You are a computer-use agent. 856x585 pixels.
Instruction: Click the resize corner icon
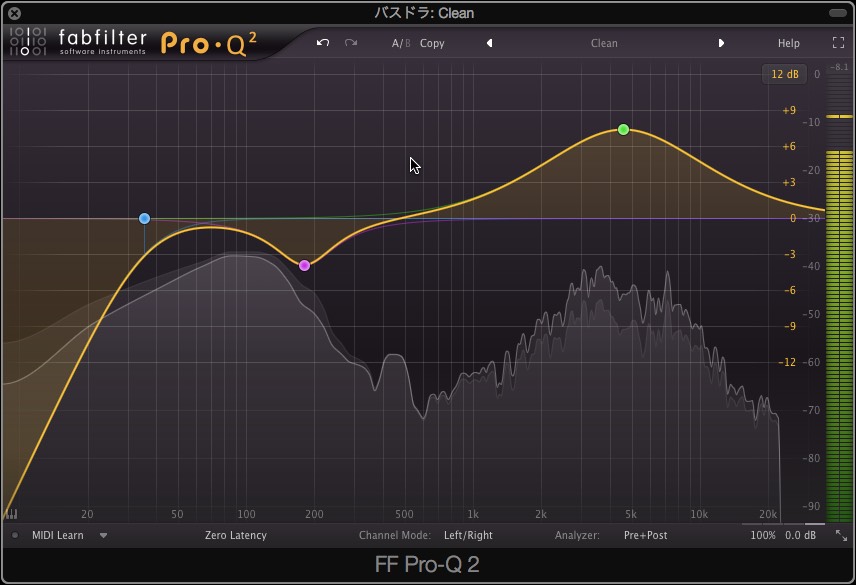click(841, 535)
